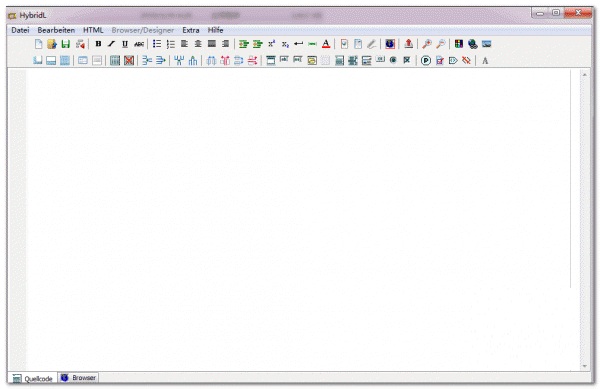Click the vertical scrollbar down arrow

pyautogui.click(x=584, y=366)
